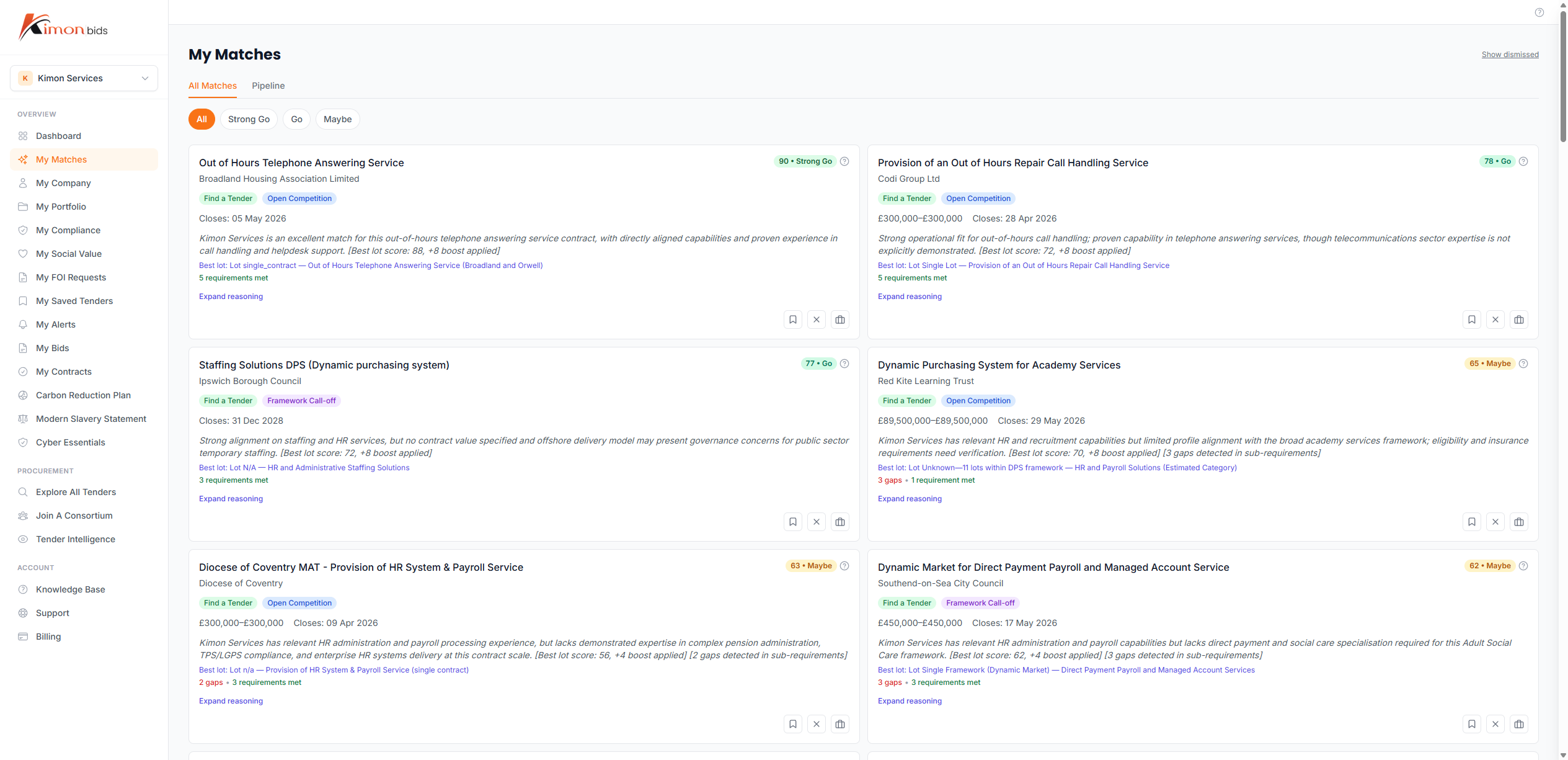1568x760 pixels.
Task: Open Best lot link for HR and Administrative Staffing Solutions
Action: click(304, 468)
